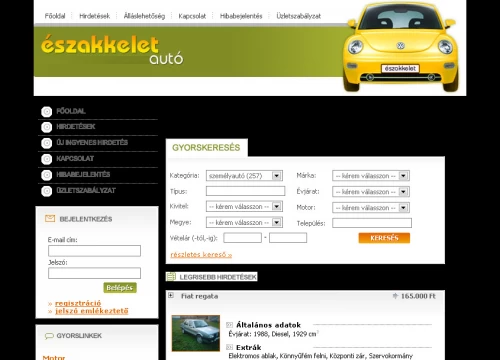Open the Fiat regata listing title

point(199,296)
